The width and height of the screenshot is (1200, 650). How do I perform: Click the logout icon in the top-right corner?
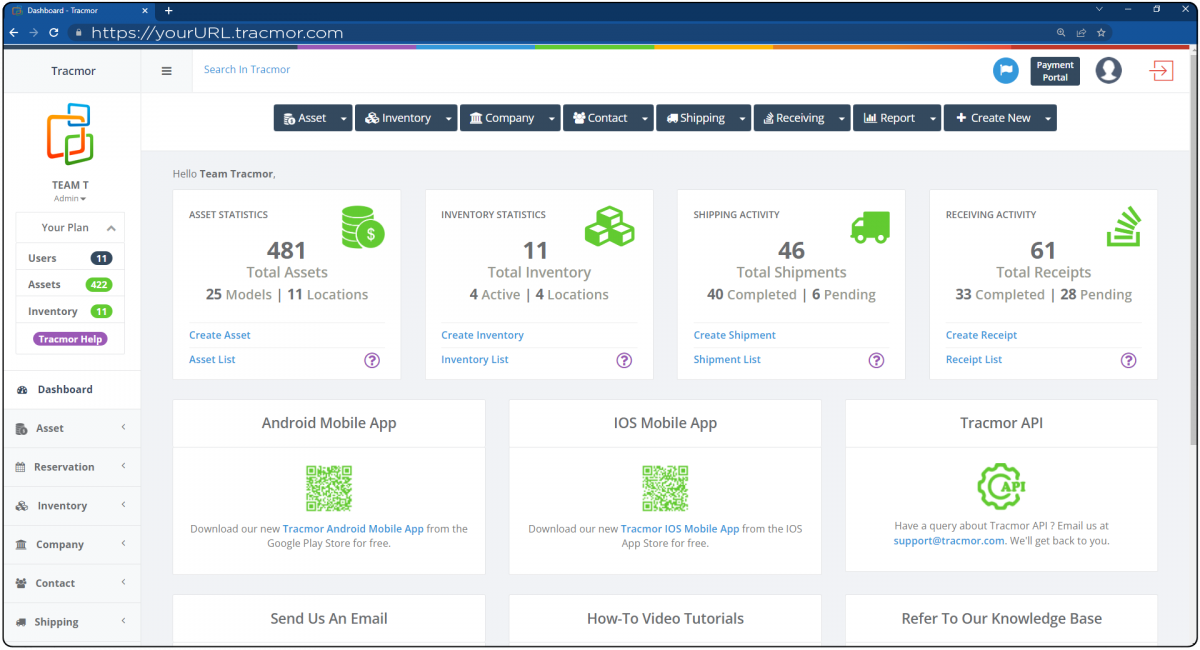coord(1160,70)
